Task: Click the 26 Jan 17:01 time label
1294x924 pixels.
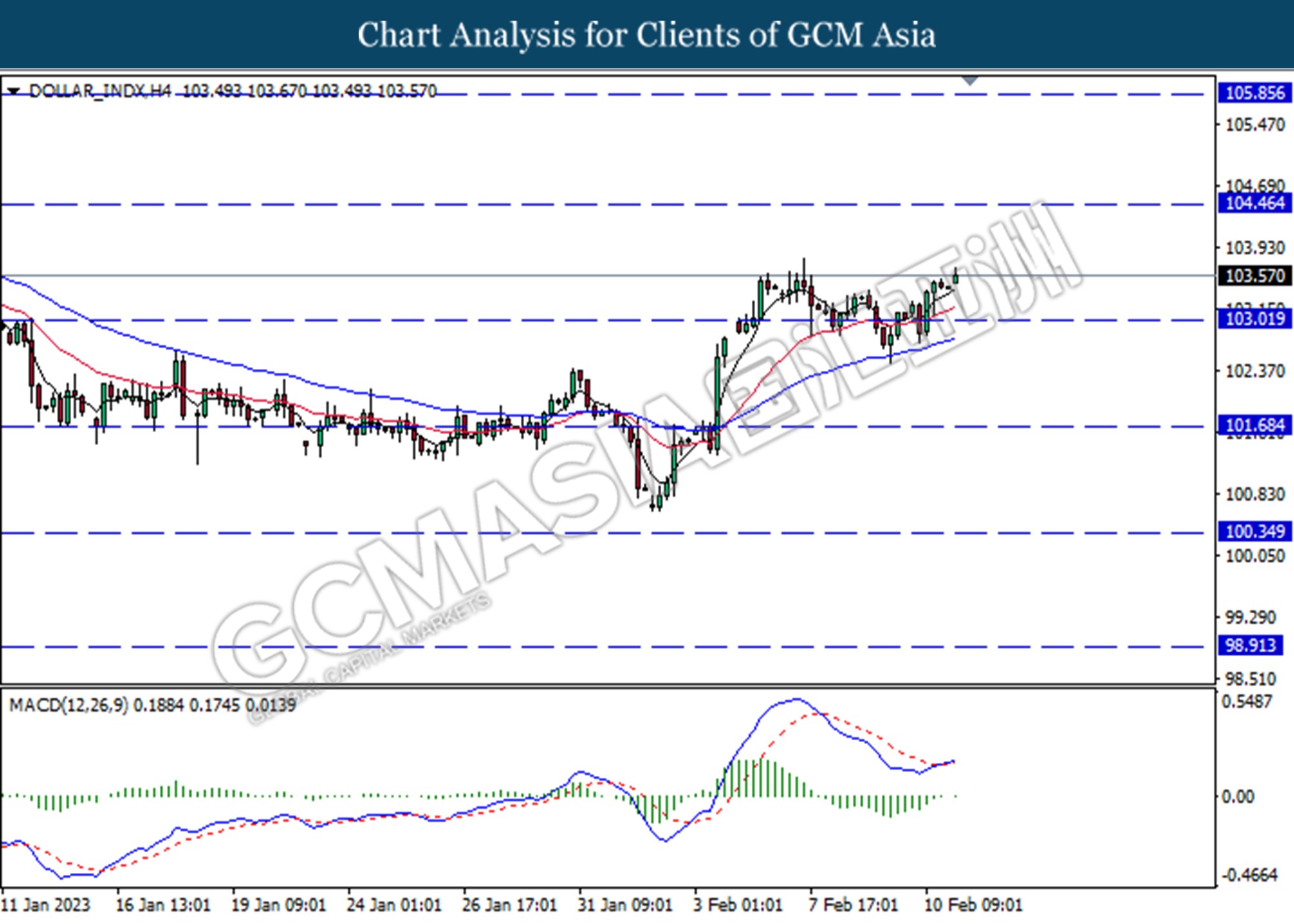Action: [x=509, y=905]
